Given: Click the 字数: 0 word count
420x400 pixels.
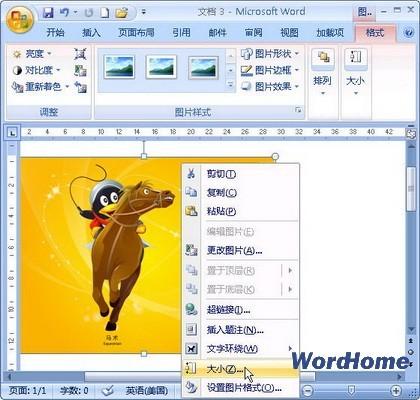Looking at the screenshot, I should tap(74, 390).
